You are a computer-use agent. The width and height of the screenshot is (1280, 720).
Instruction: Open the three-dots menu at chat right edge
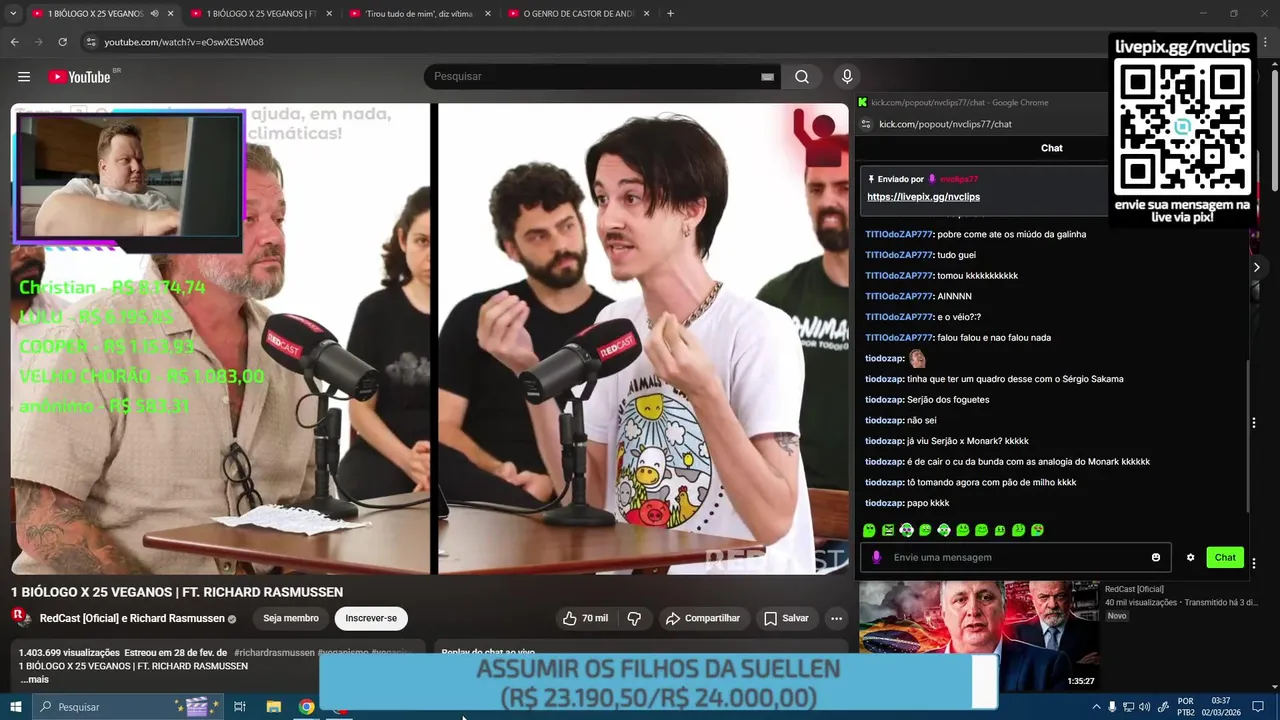[x=1254, y=423]
